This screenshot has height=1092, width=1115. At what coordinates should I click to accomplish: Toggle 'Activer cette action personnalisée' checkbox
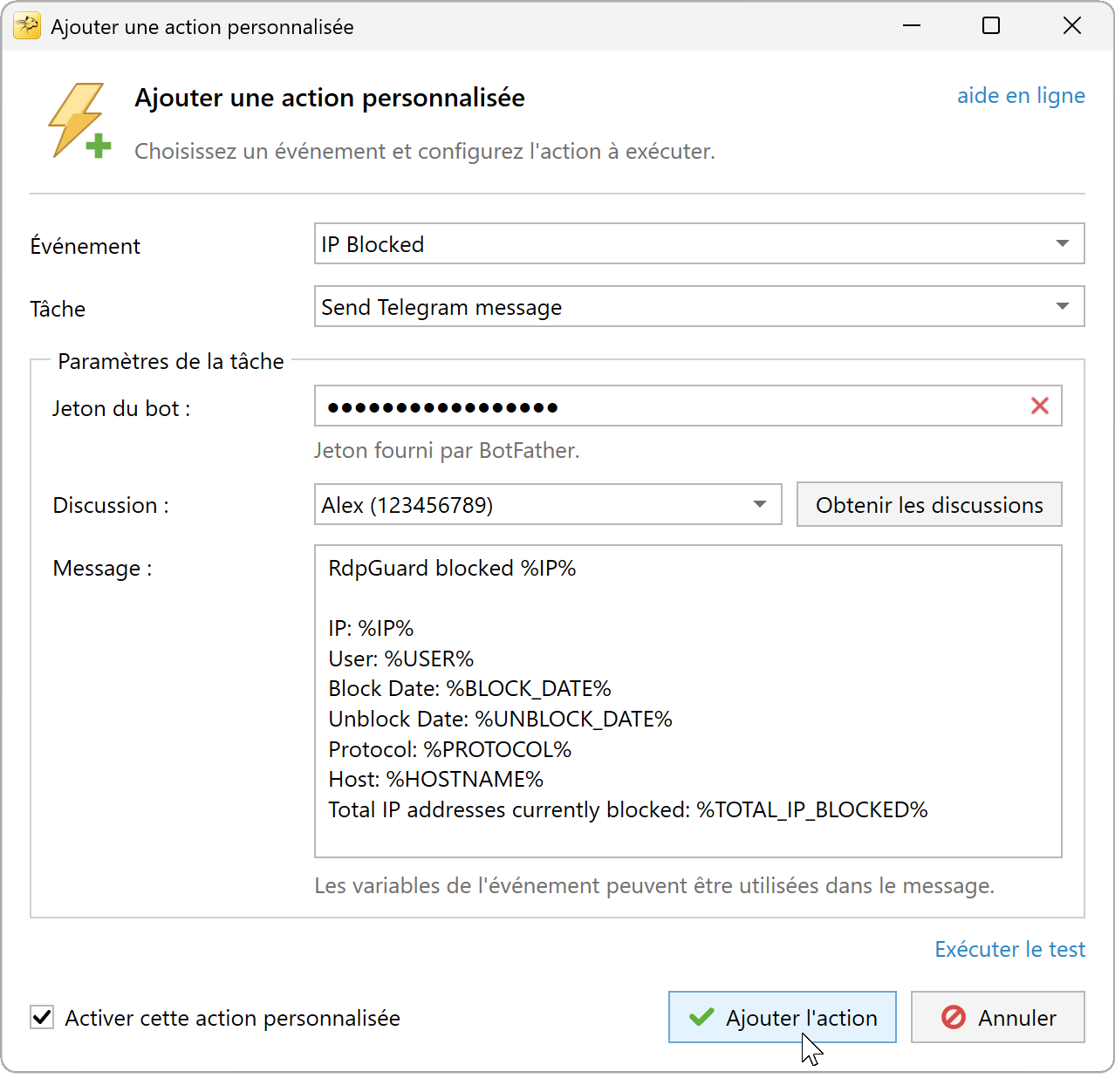(x=42, y=1017)
